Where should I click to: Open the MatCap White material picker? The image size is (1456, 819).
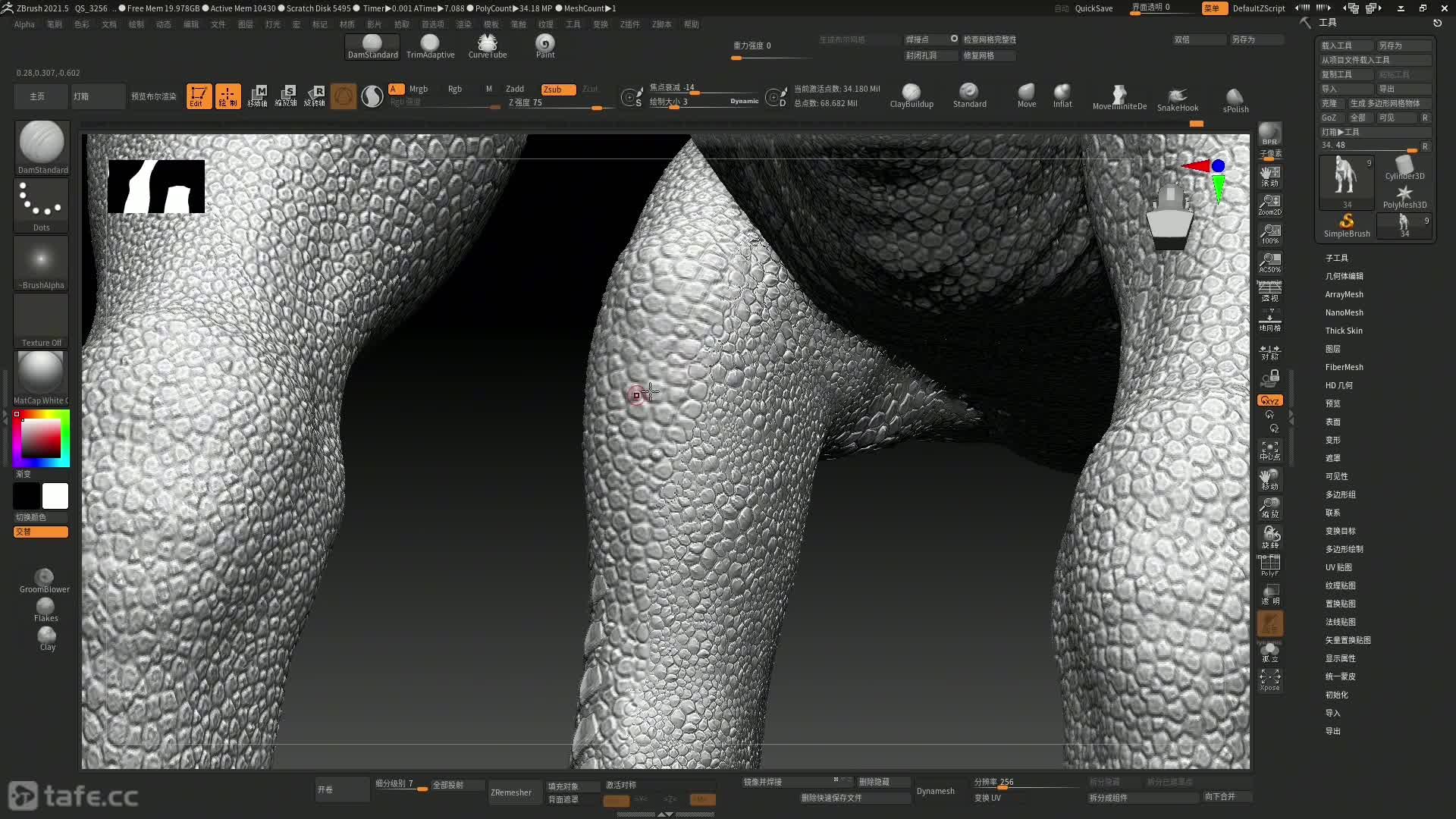click(41, 378)
